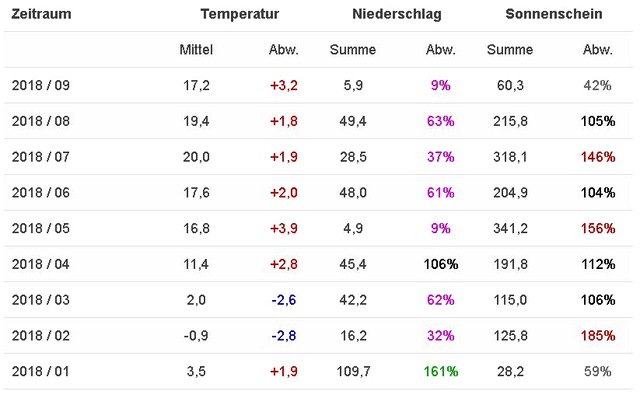Click the 2018 / 04 period
This screenshot has width=640, height=398.
40,264
